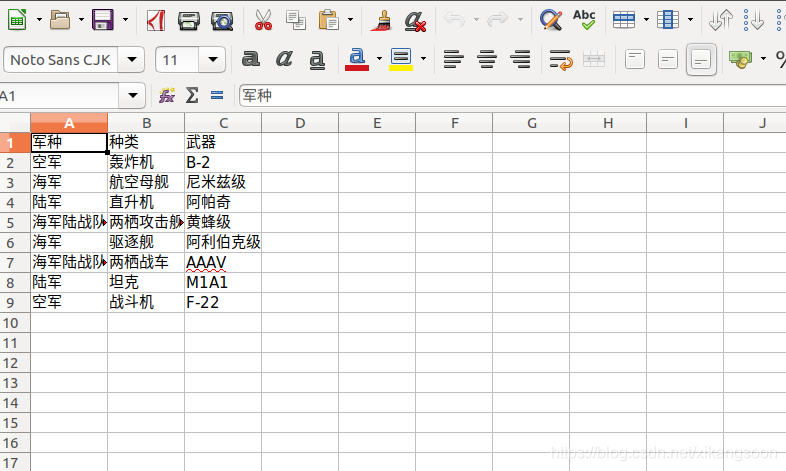Click the Insert Columns icon
The width and height of the screenshot is (786, 471).
coord(668,20)
